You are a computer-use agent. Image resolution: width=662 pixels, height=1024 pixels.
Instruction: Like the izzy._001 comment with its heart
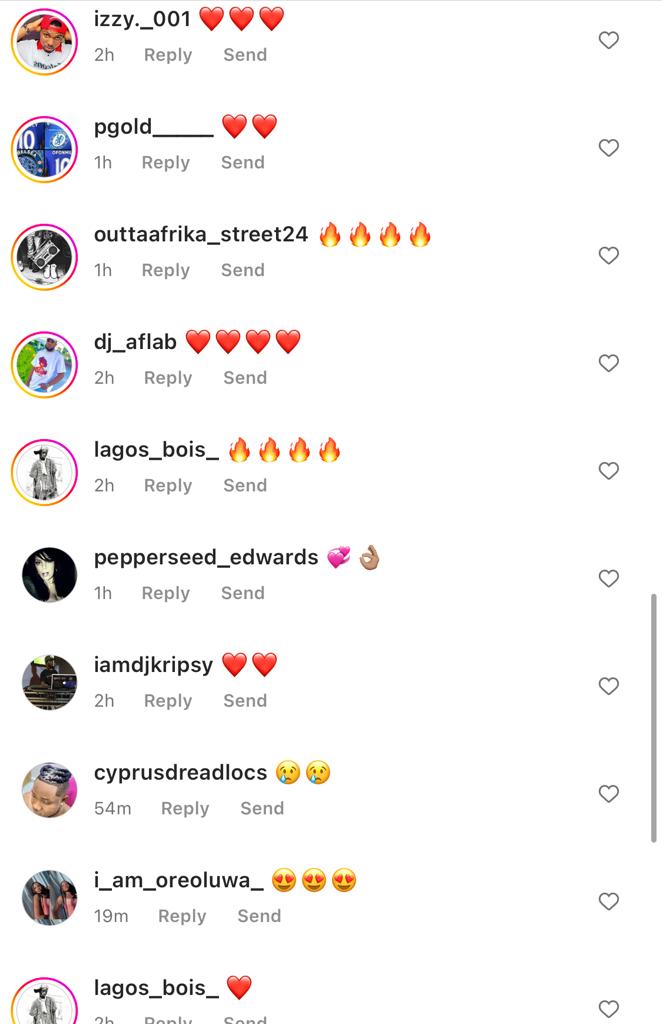click(608, 40)
